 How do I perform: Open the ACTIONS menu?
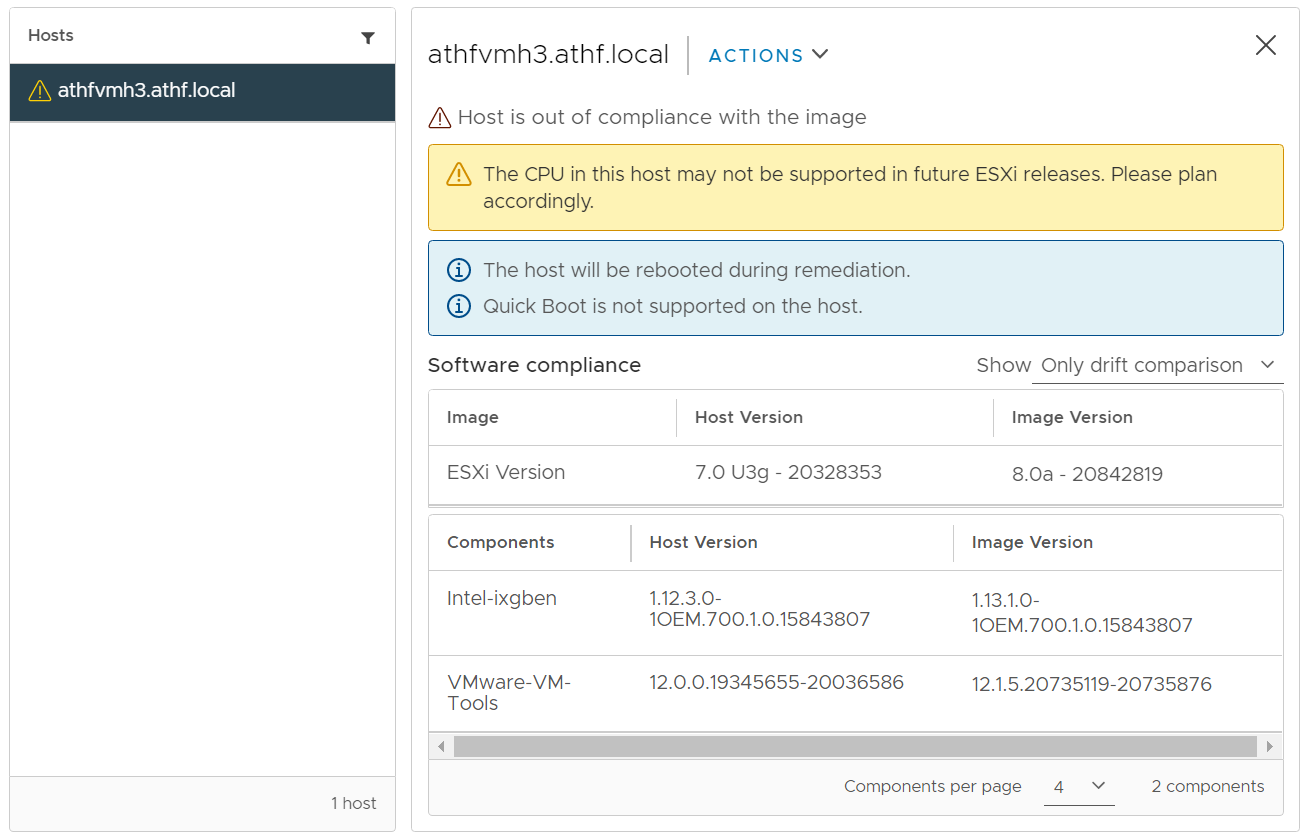(x=757, y=56)
